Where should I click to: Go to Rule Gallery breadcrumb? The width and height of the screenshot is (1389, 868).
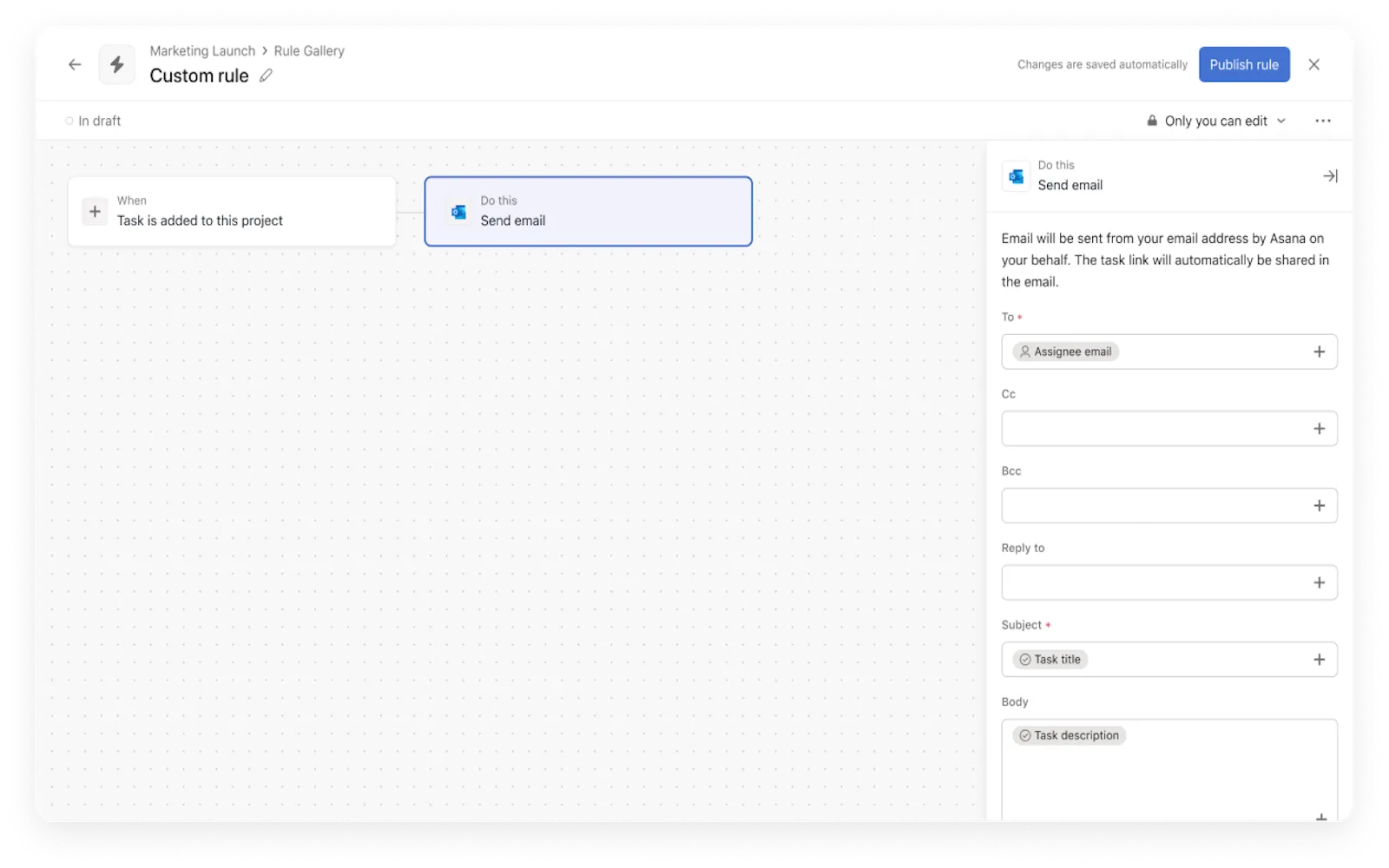coord(309,51)
